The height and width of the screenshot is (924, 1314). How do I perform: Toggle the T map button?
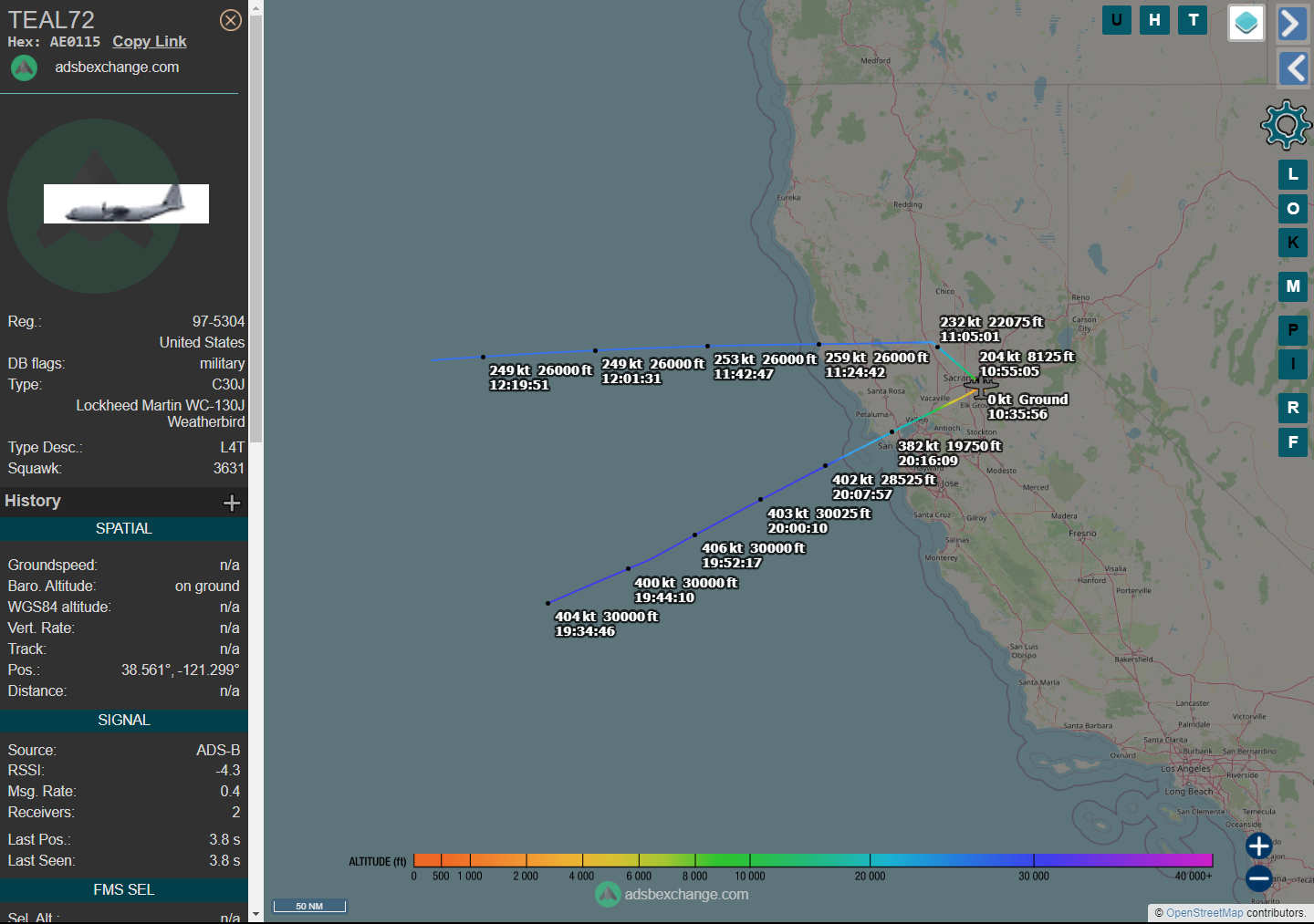click(1193, 20)
